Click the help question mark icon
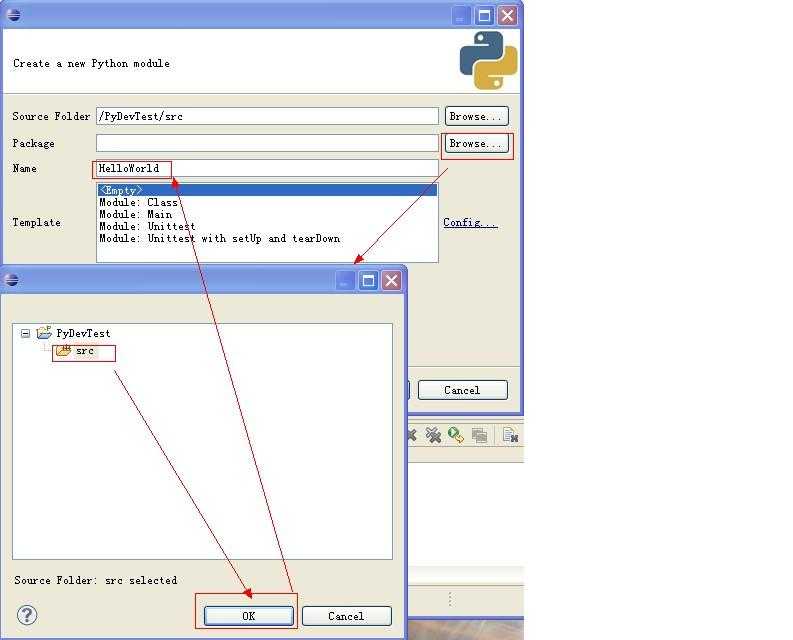Image resolution: width=793 pixels, height=640 pixels. 27,615
